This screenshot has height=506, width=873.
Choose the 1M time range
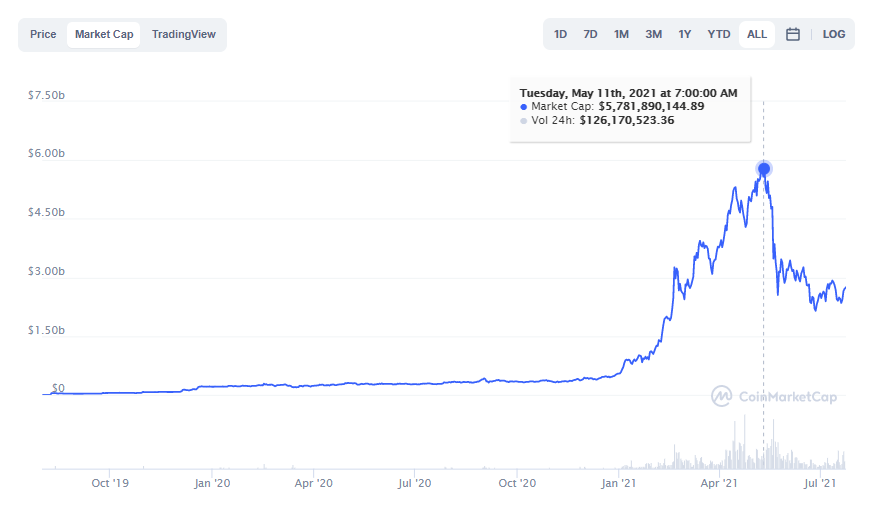coord(621,35)
